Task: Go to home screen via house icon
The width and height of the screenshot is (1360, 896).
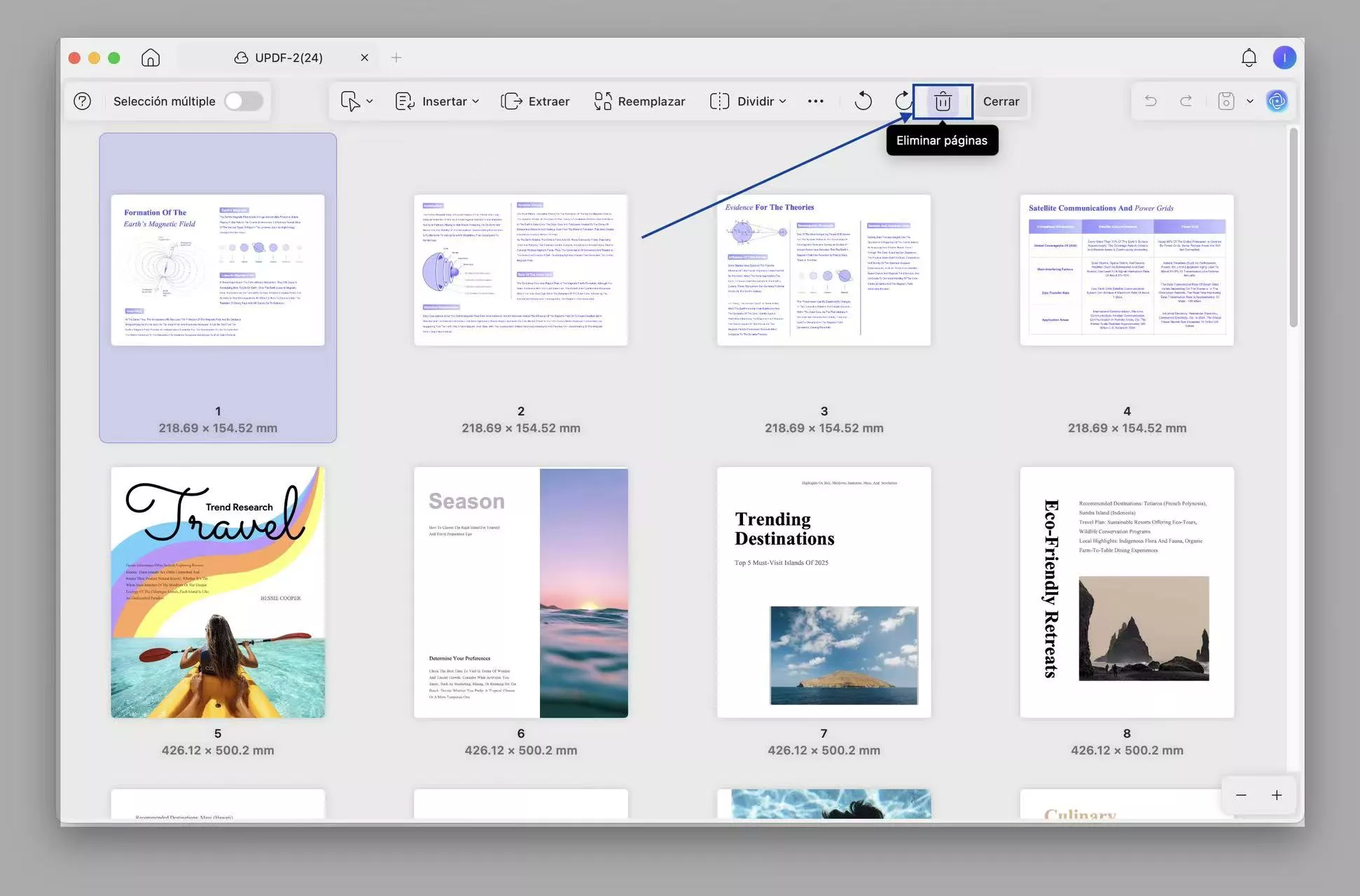Action: 151,57
